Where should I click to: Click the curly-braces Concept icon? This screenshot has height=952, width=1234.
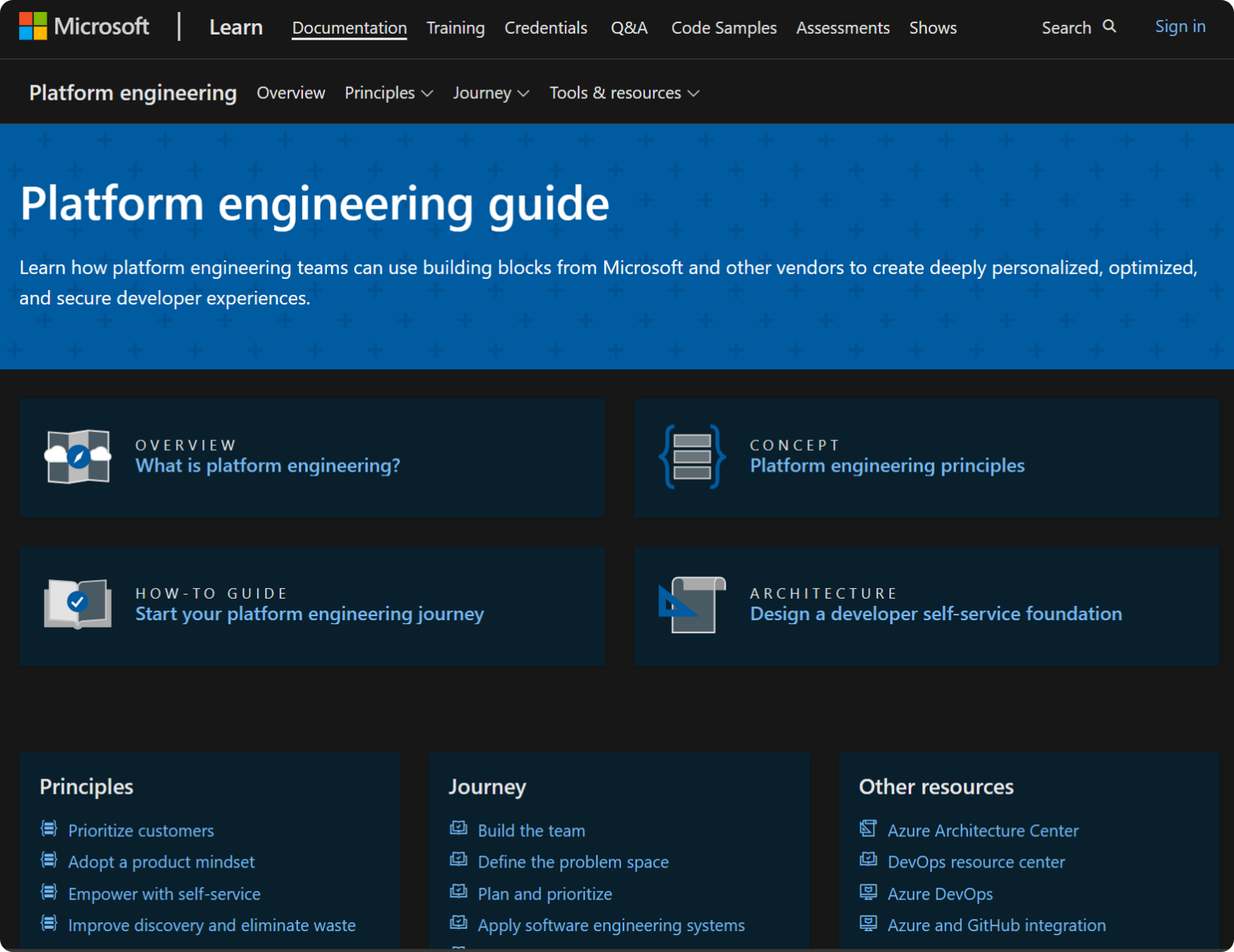[692, 456]
